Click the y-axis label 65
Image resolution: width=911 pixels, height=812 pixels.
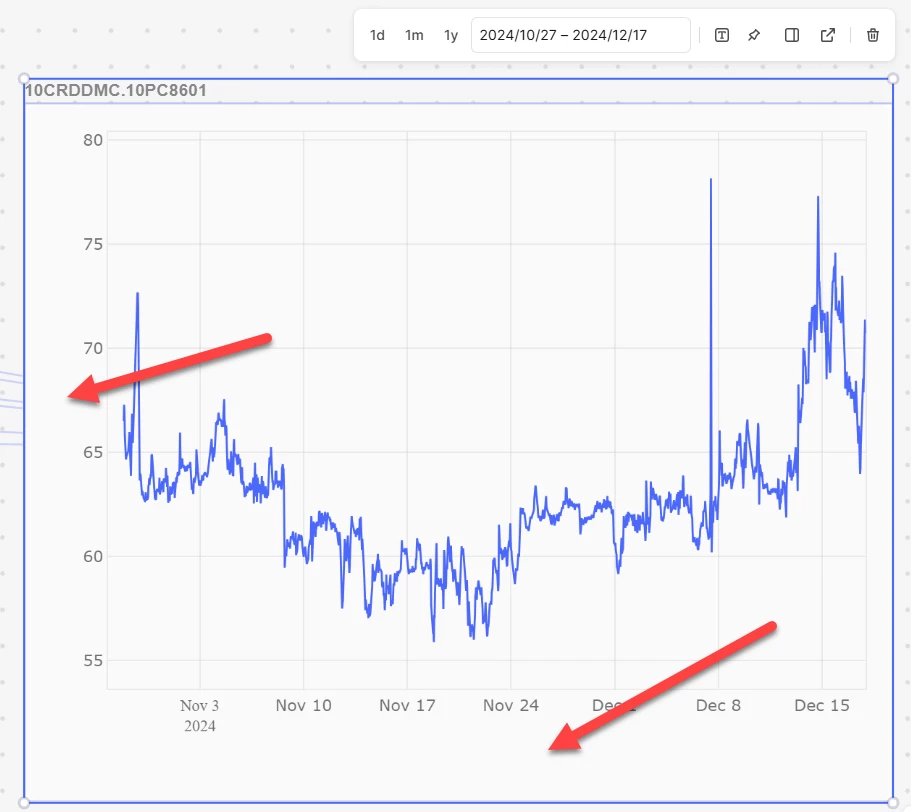tap(93, 452)
